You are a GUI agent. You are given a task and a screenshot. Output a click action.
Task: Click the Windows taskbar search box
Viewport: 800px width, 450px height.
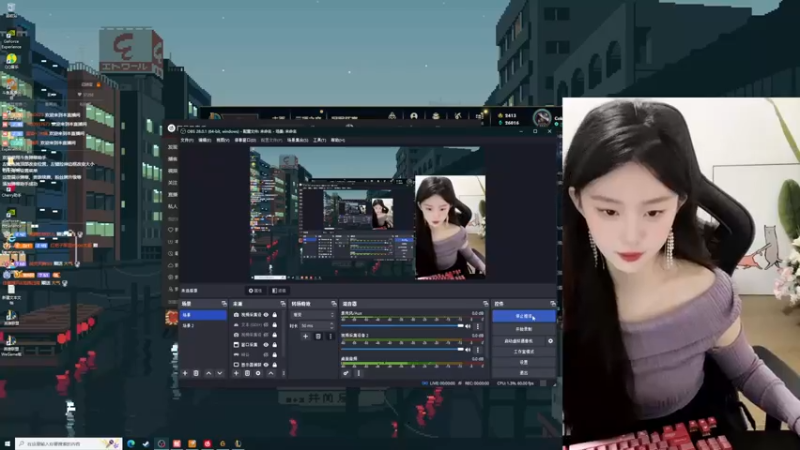click(x=69, y=444)
